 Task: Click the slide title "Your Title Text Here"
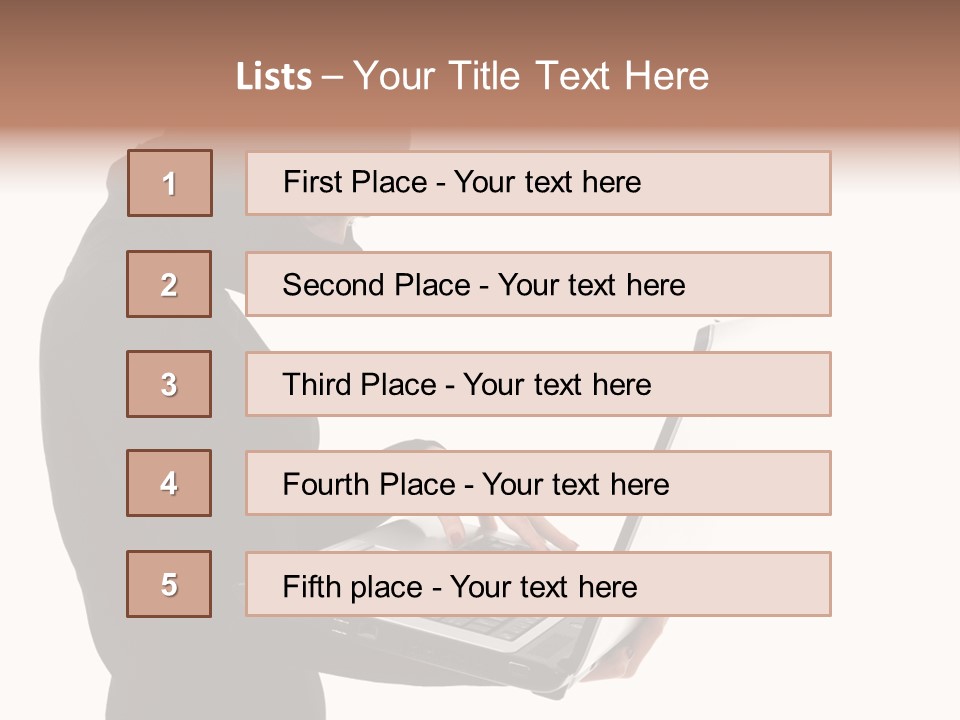coord(531,76)
